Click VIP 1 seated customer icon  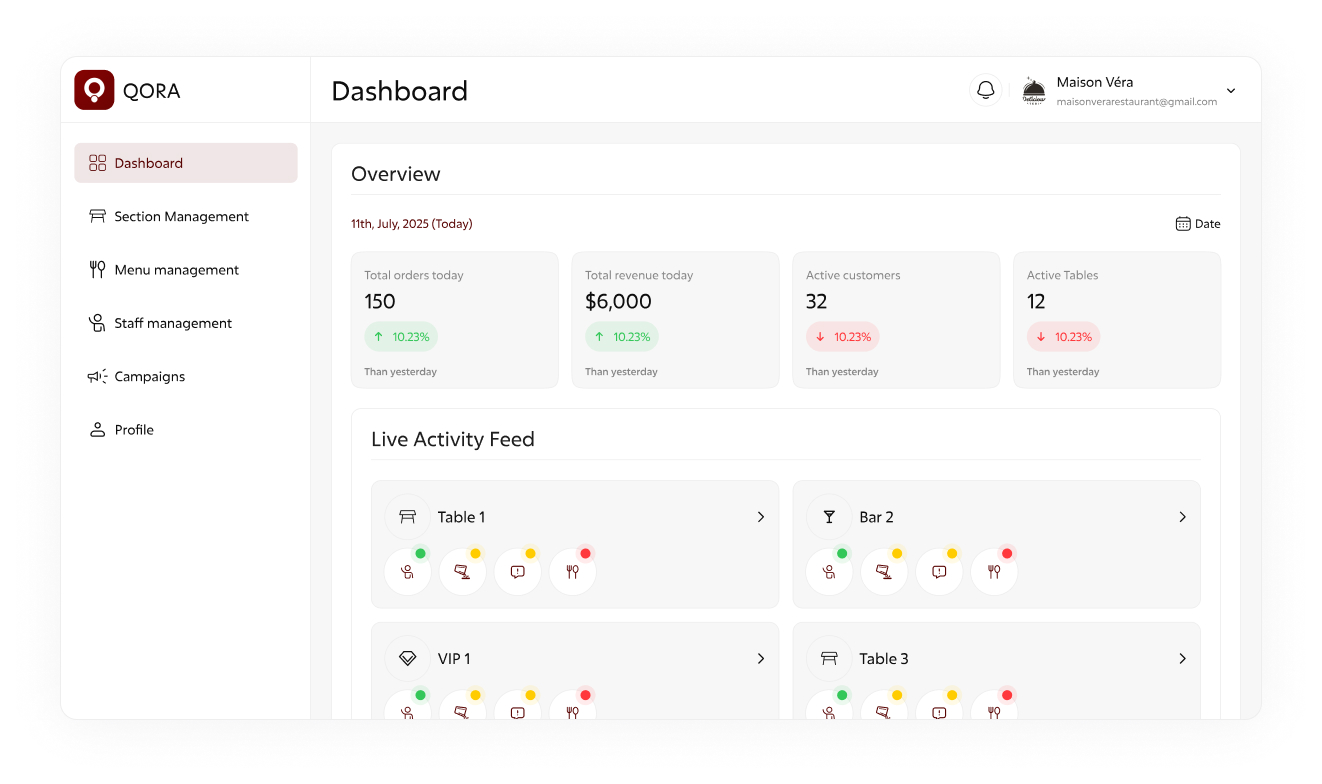click(408, 706)
